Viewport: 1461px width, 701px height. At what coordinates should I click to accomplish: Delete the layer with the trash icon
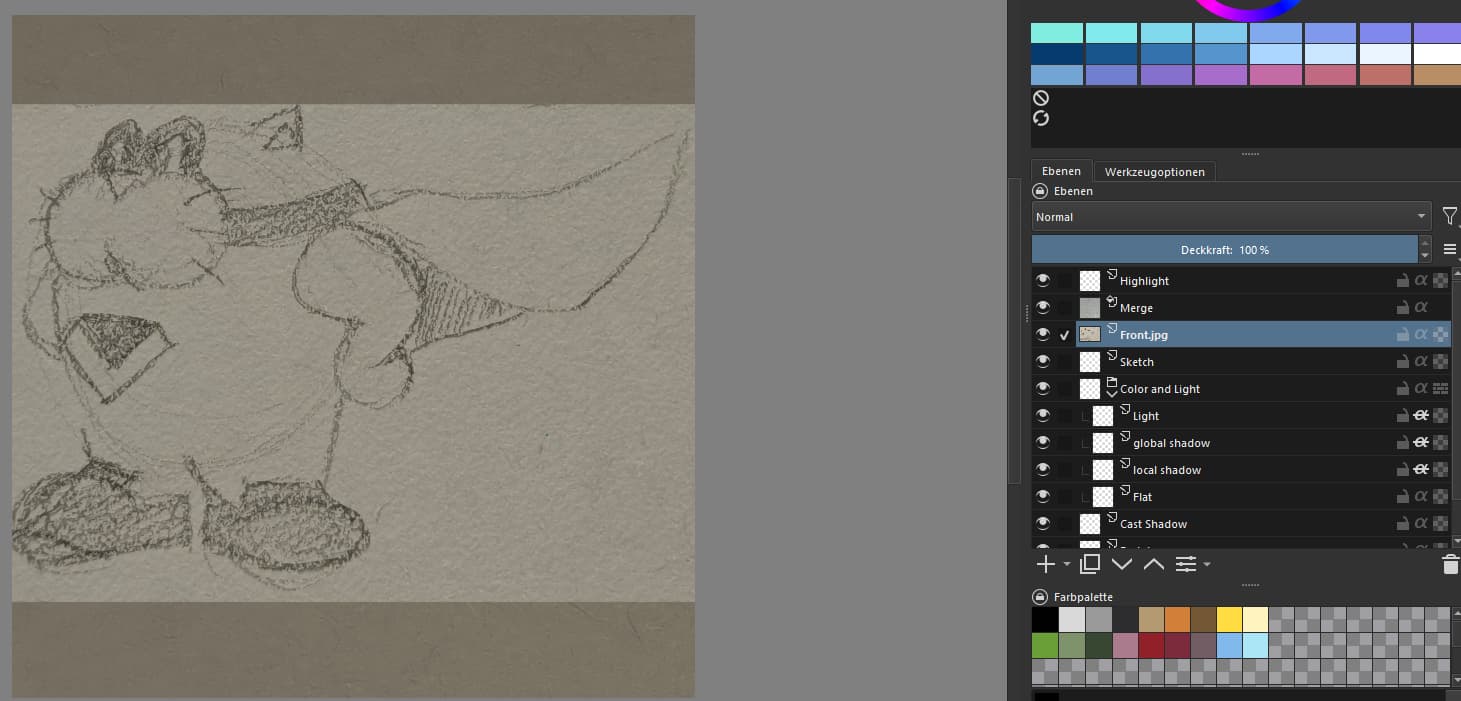coord(1450,565)
